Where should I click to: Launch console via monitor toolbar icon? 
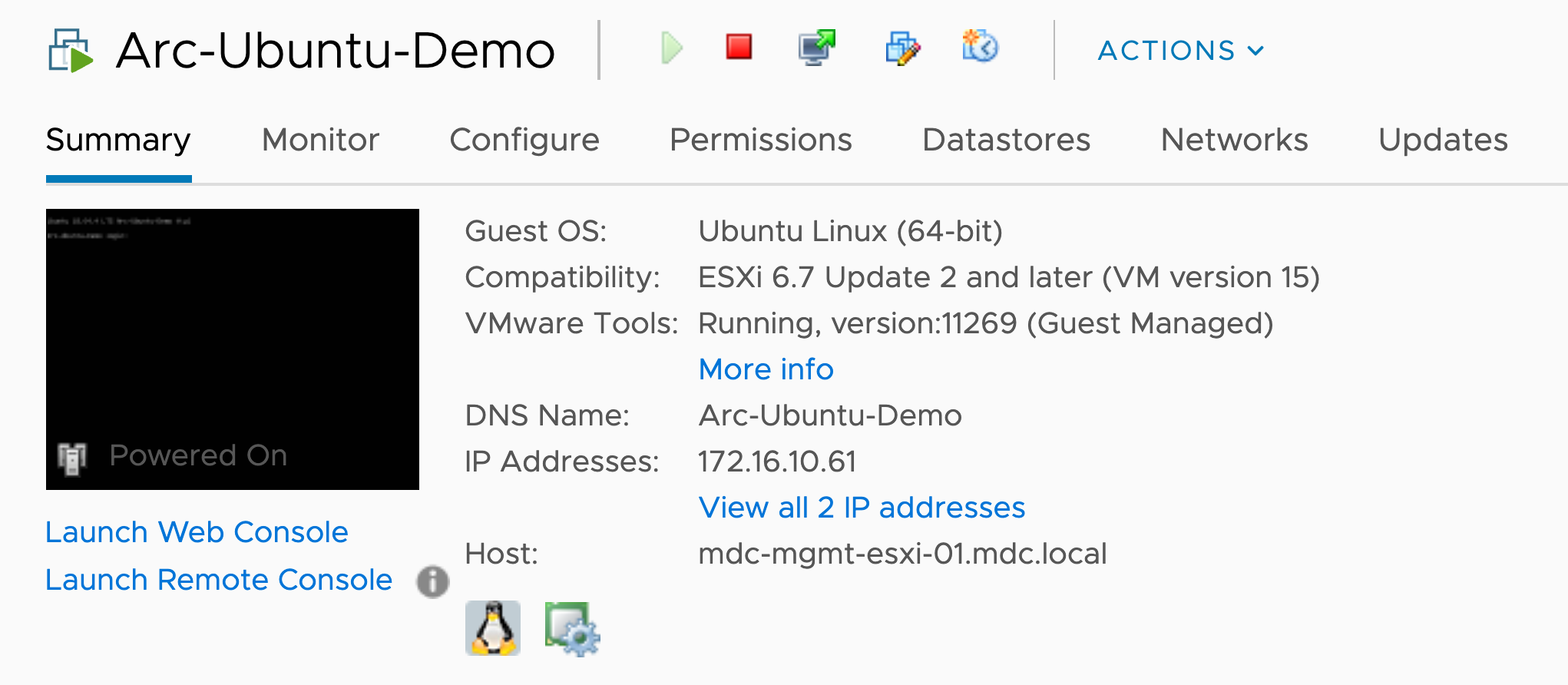816,48
